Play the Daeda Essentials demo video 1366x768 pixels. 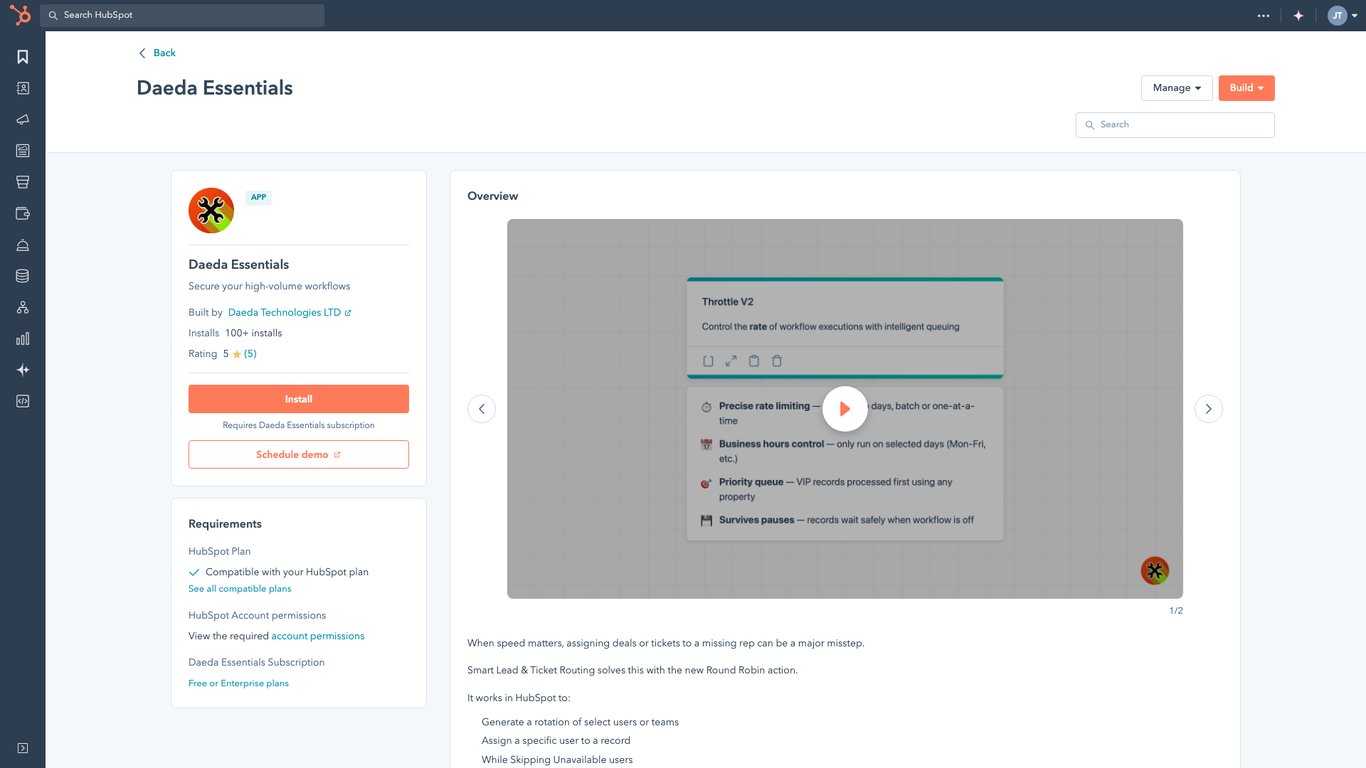click(x=844, y=408)
